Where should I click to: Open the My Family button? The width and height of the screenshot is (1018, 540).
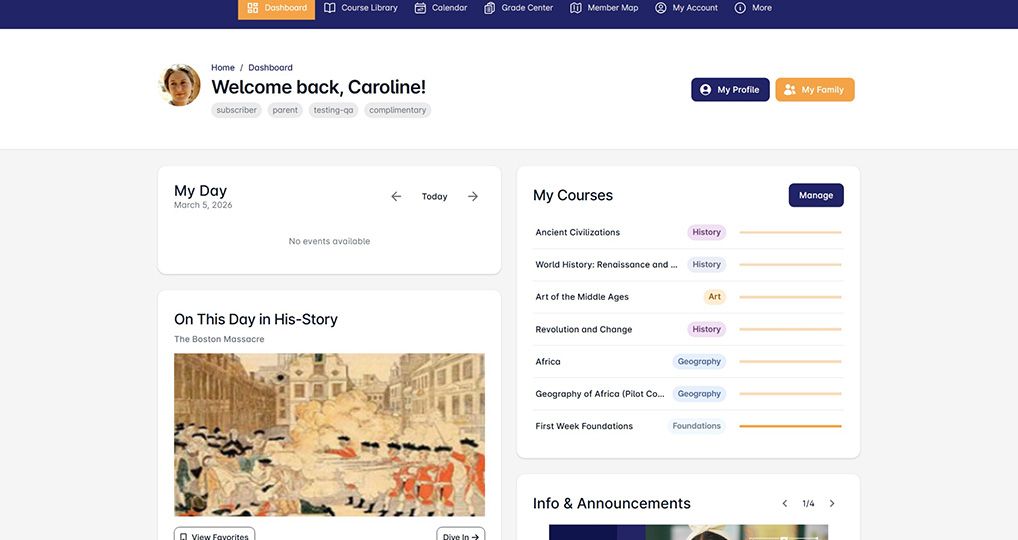[x=814, y=90]
